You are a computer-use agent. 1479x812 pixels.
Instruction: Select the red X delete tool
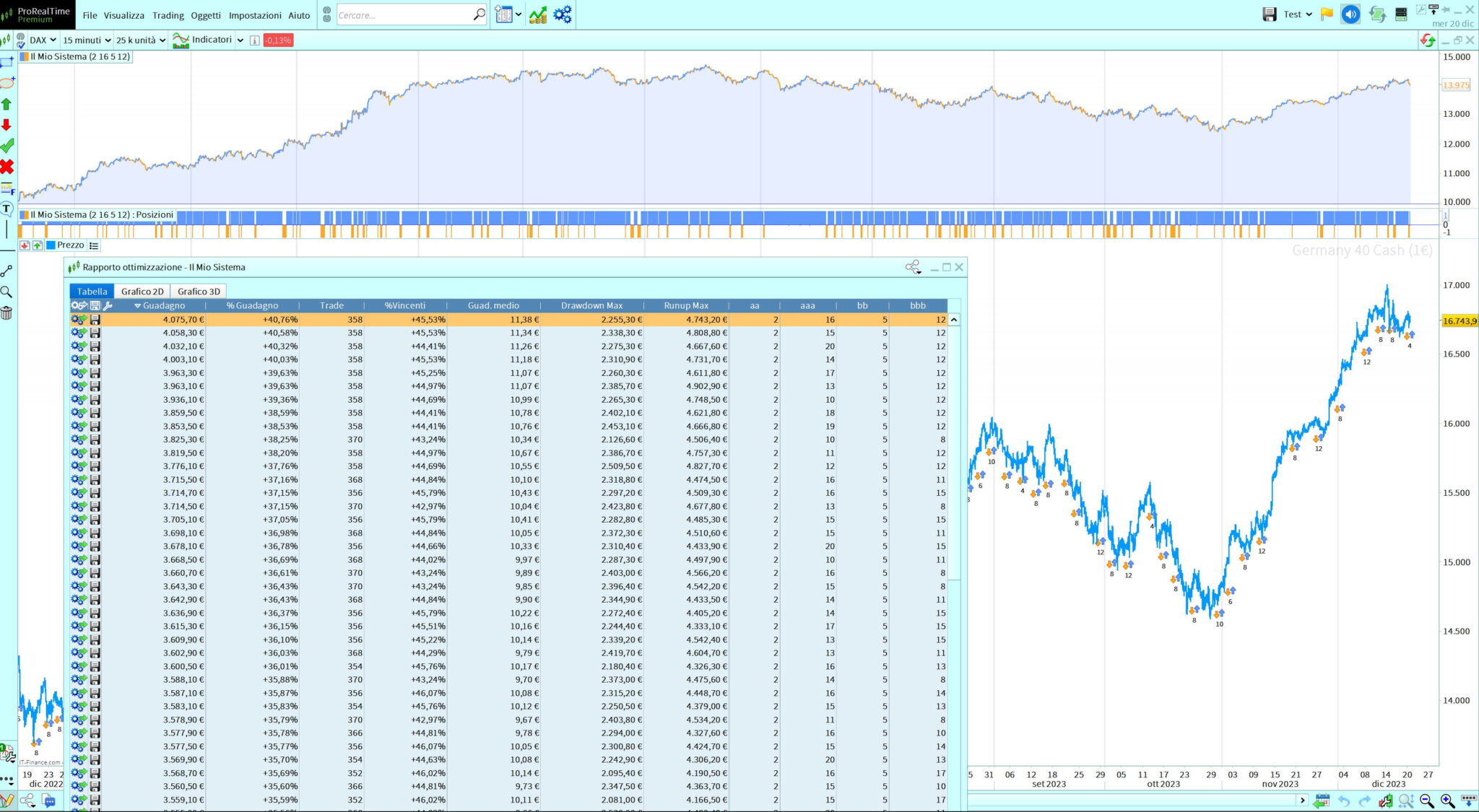coord(7,167)
